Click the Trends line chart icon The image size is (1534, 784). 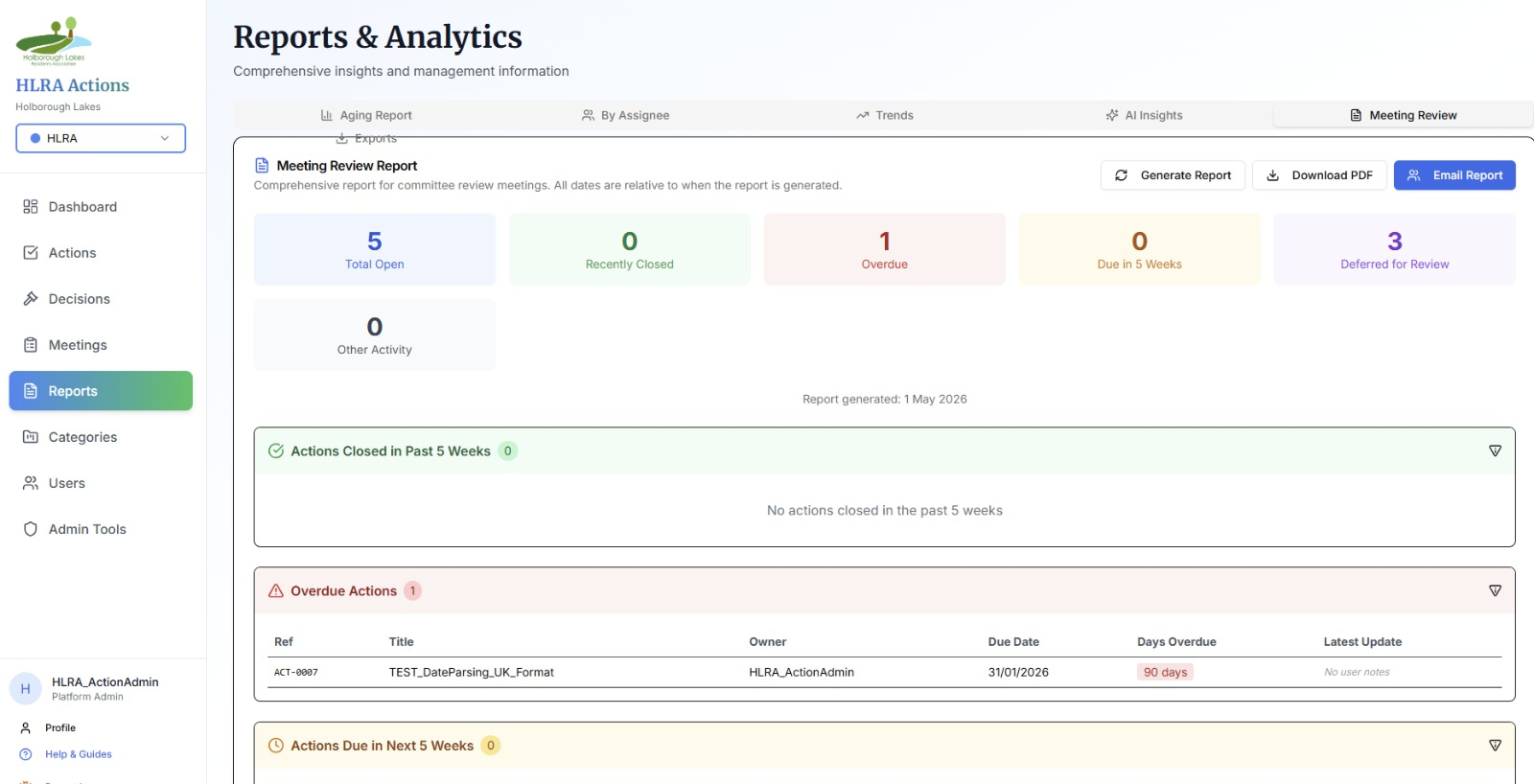[863, 115]
